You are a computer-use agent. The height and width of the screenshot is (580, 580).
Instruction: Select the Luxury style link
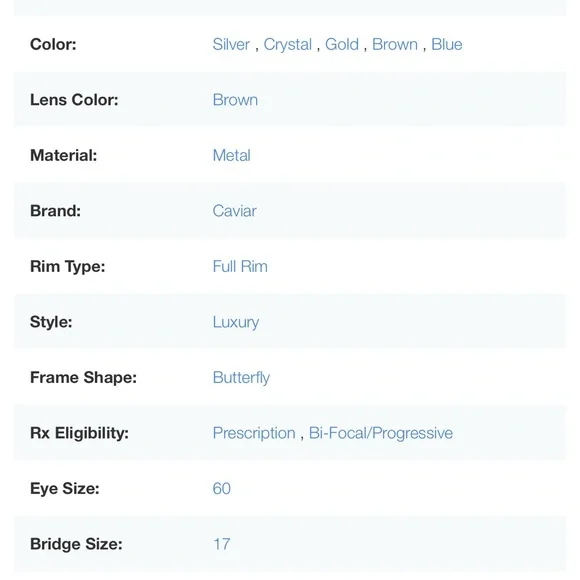coord(236,323)
